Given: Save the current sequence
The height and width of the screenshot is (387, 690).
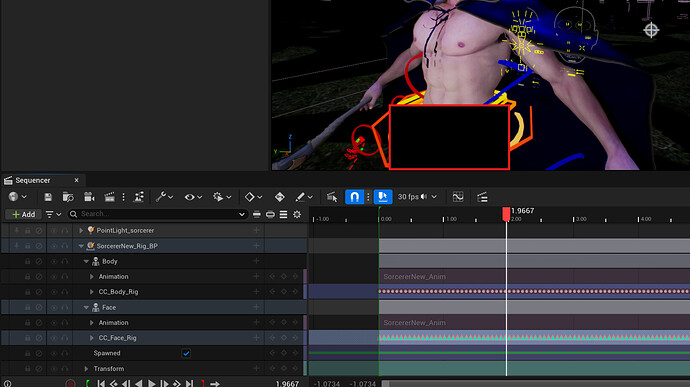Looking at the screenshot, I should [48, 197].
